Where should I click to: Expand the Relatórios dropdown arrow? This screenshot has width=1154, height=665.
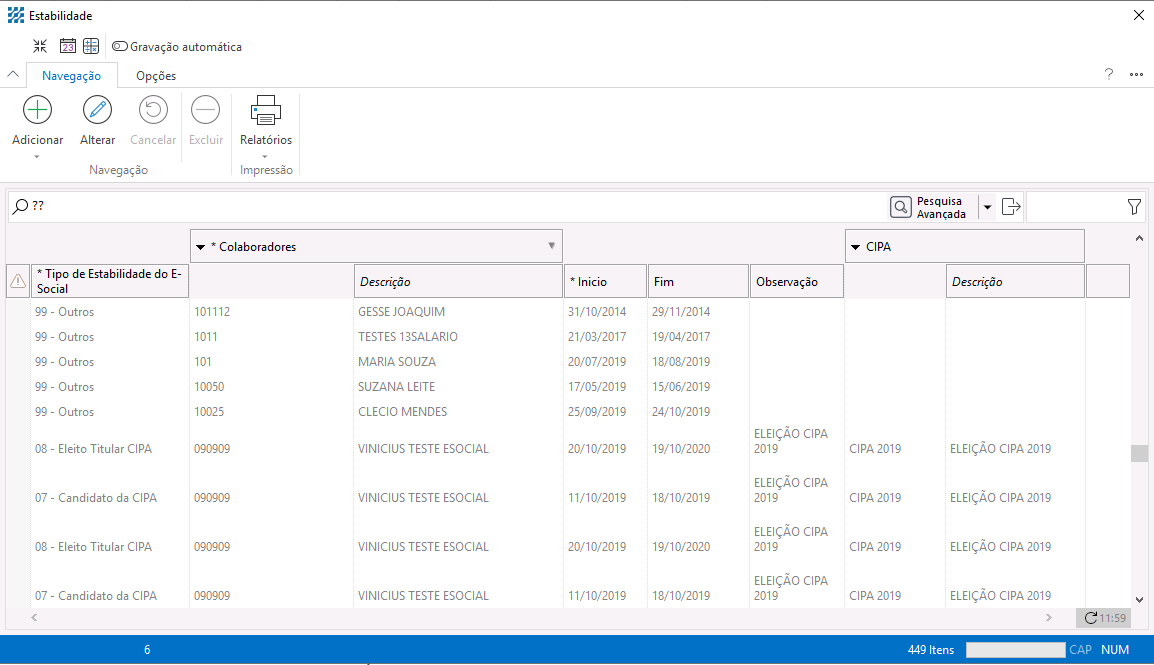coord(265,156)
